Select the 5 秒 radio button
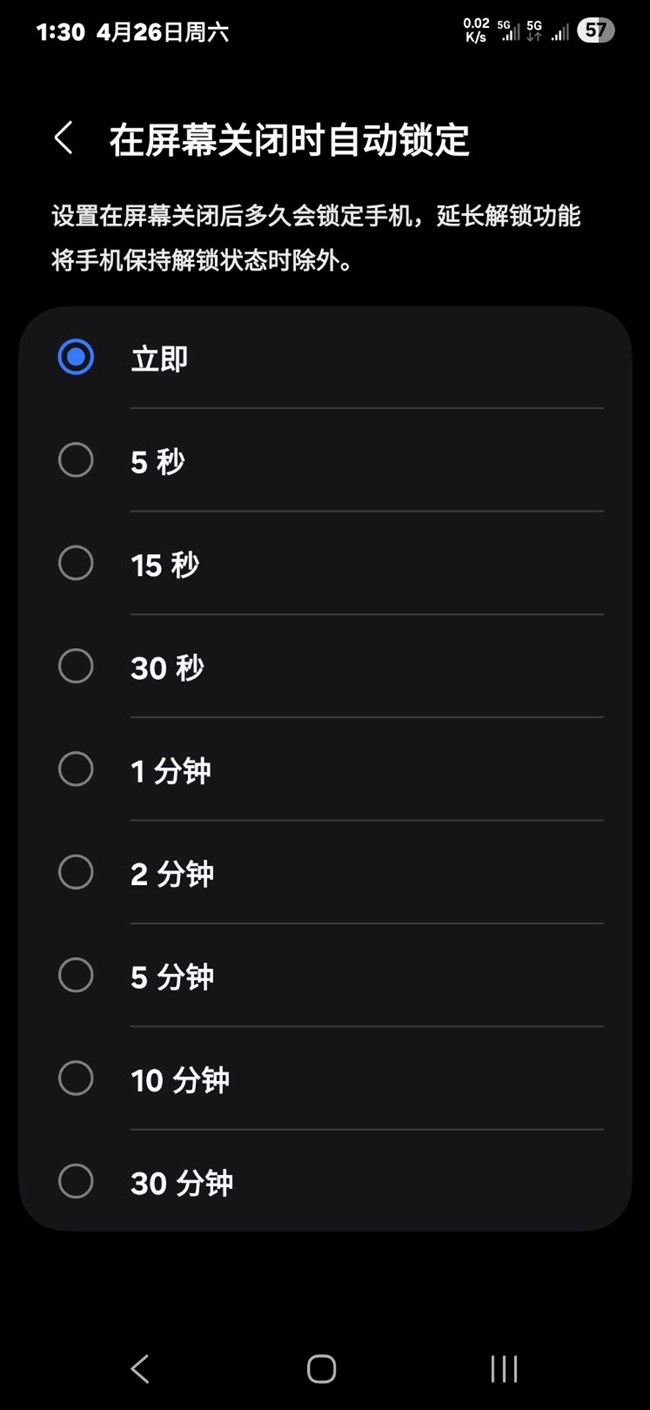Viewport: 650px width, 1410px height. 76,461
